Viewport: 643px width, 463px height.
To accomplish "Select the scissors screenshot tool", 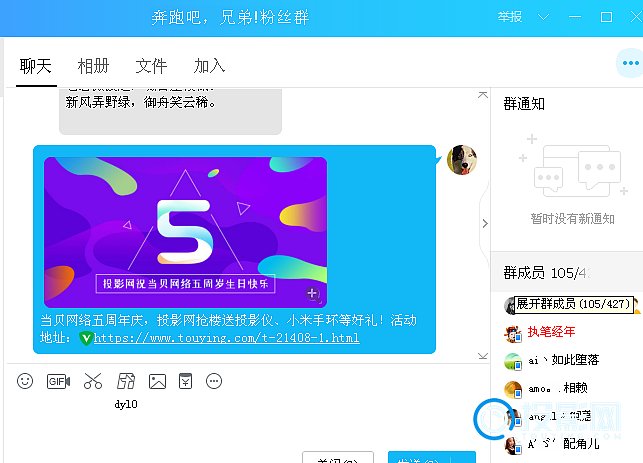I will [93, 381].
